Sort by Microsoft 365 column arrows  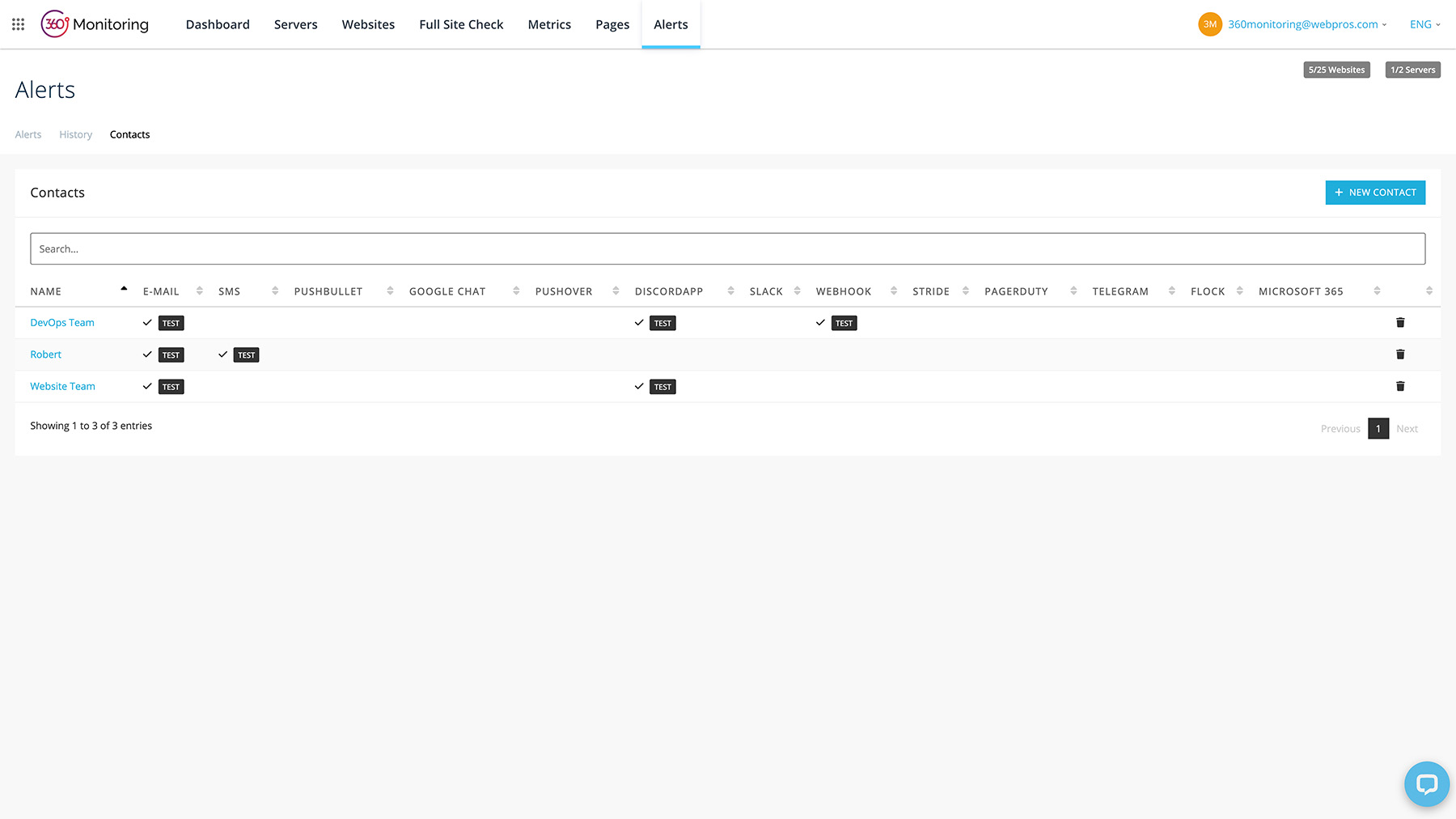(1377, 291)
